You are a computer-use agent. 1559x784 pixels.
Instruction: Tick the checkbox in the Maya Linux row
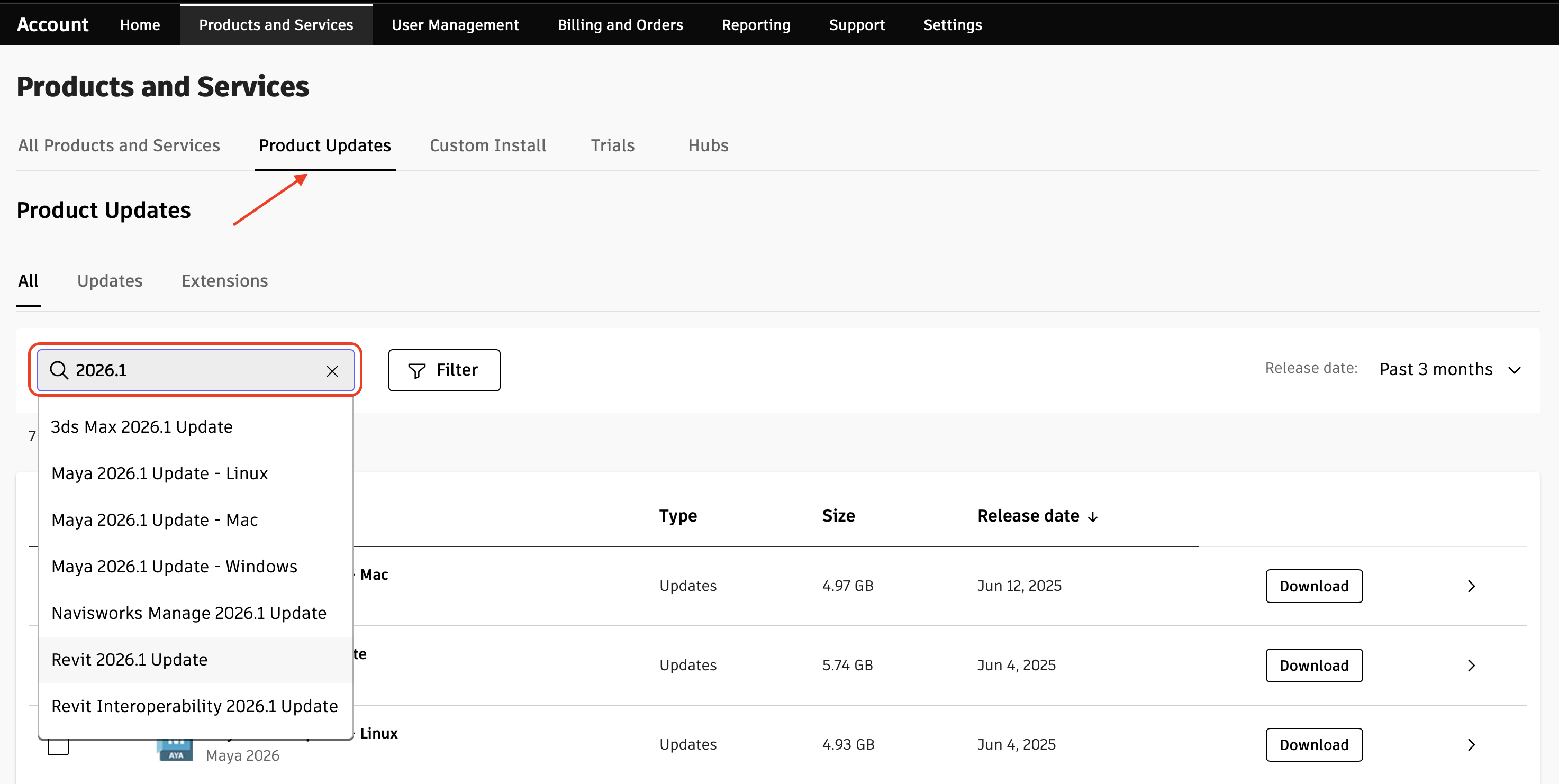[x=58, y=745]
